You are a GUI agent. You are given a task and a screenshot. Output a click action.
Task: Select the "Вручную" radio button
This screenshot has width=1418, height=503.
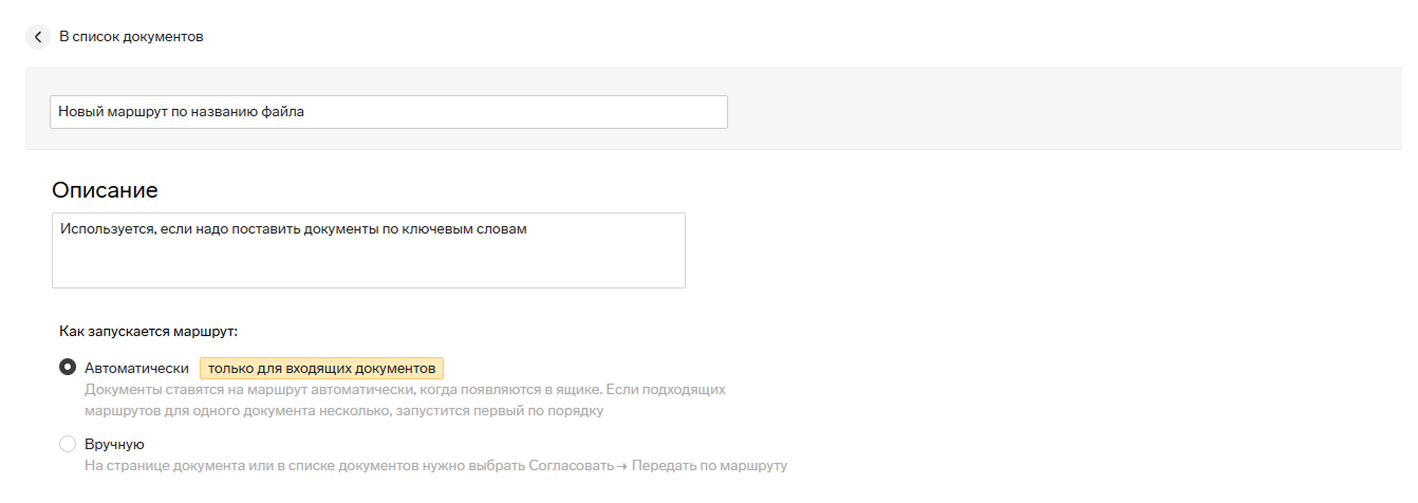tap(67, 444)
